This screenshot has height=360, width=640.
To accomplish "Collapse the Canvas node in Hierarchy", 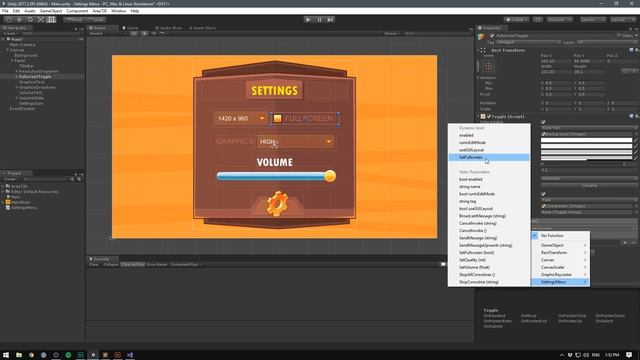I will pos(7,50).
